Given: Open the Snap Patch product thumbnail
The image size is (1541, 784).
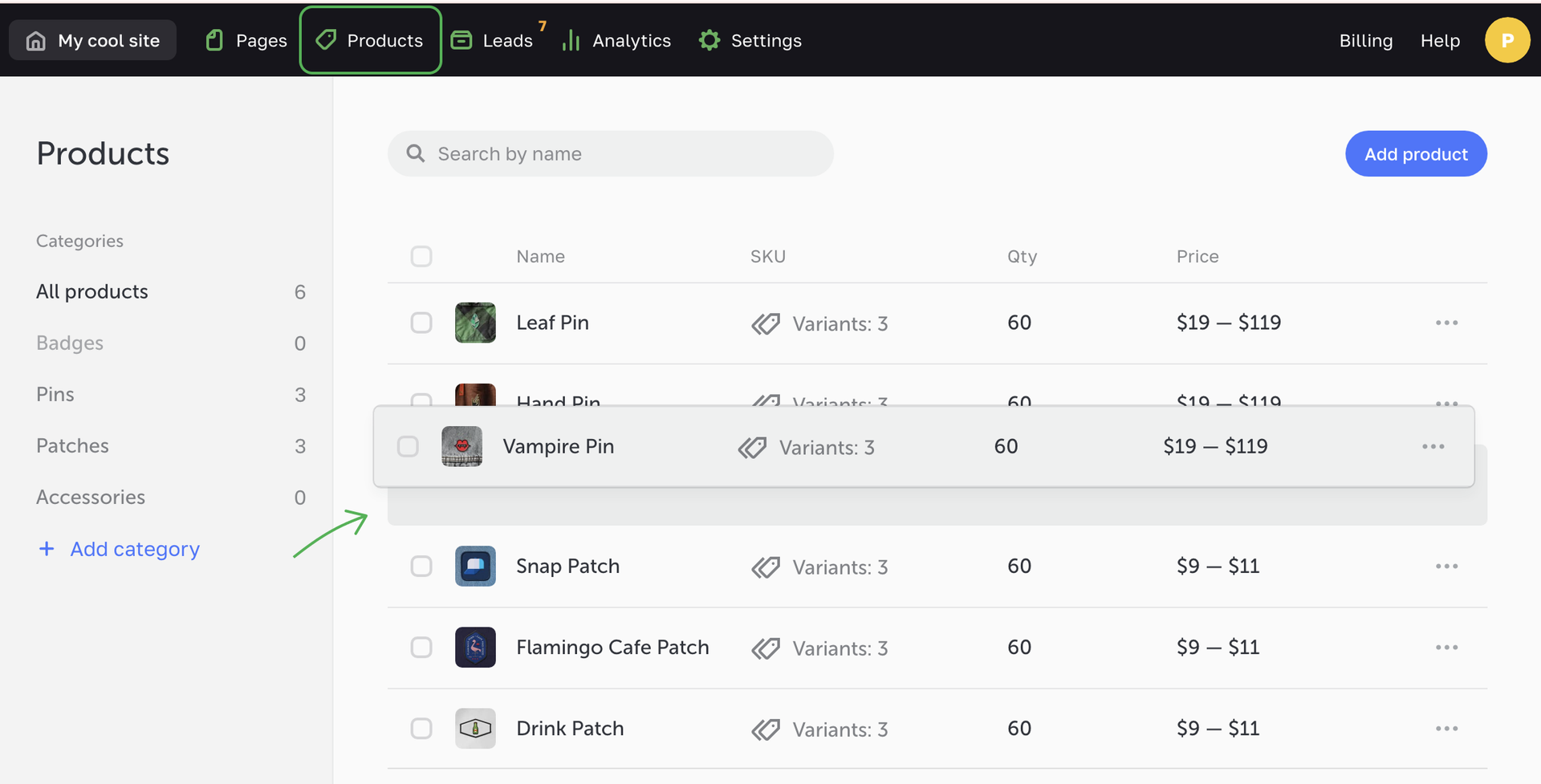Looking at the screenshot, I should (x=475, y=567).
